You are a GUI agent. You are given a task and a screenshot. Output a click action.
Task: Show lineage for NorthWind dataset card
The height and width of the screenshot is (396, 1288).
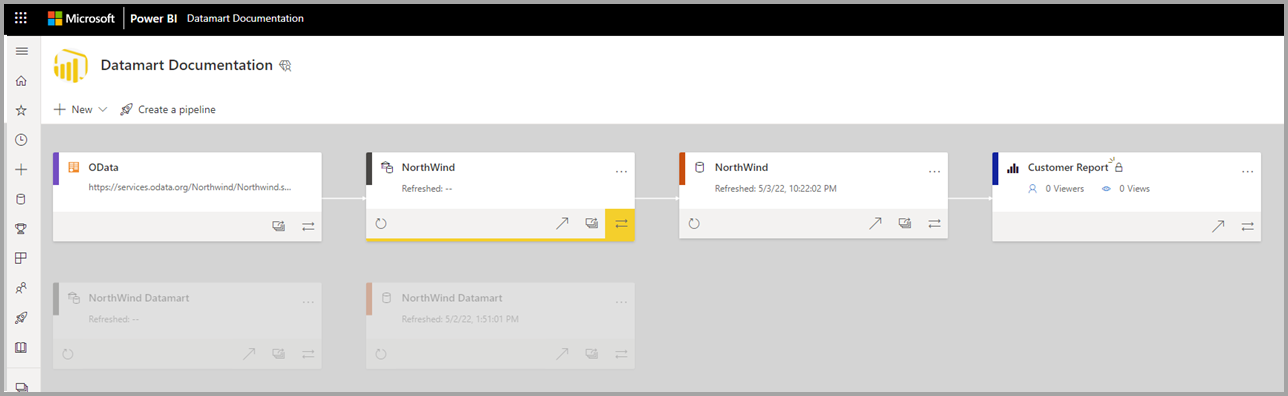pos(934,224)
